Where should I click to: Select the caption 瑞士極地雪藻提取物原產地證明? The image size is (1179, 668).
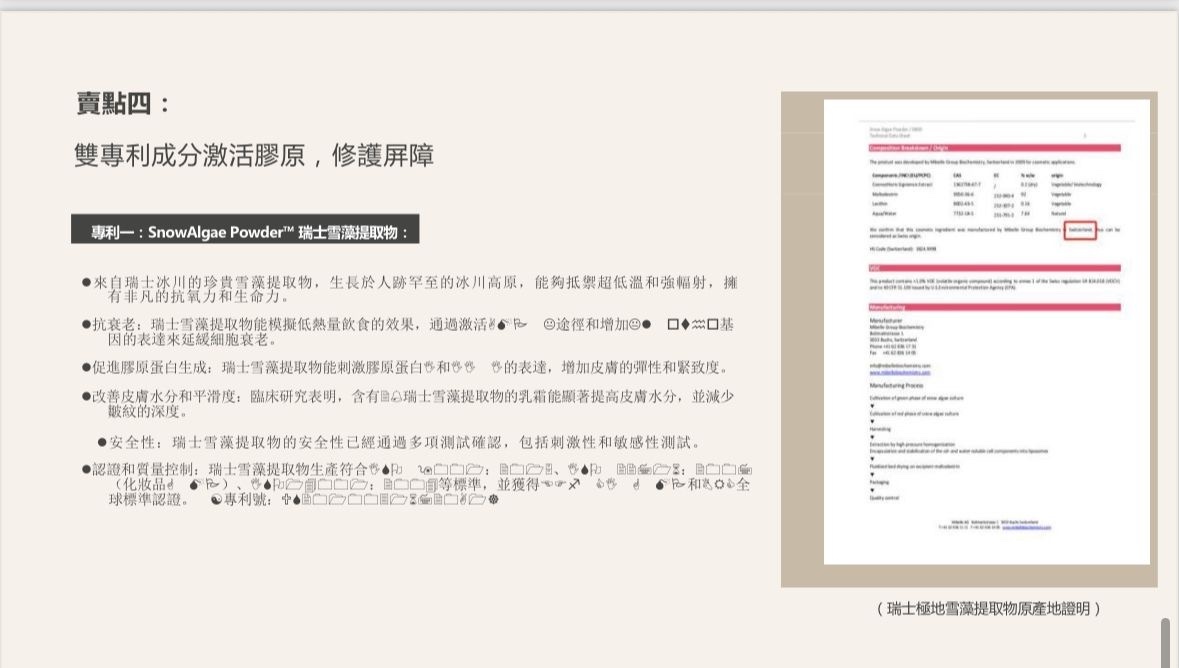coord(988,608)
